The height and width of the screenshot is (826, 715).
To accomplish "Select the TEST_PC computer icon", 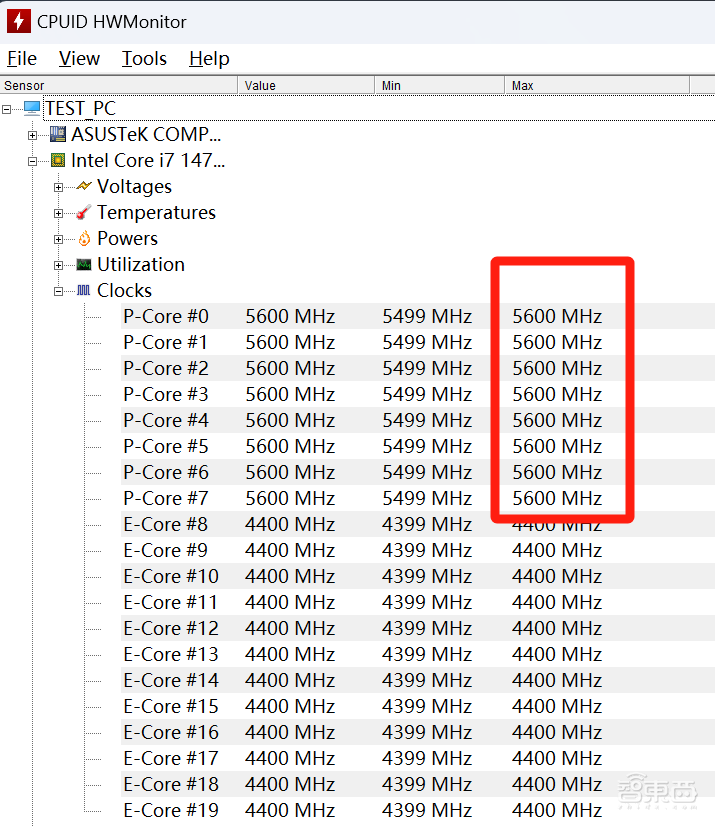I will click(x=32, y=108).
